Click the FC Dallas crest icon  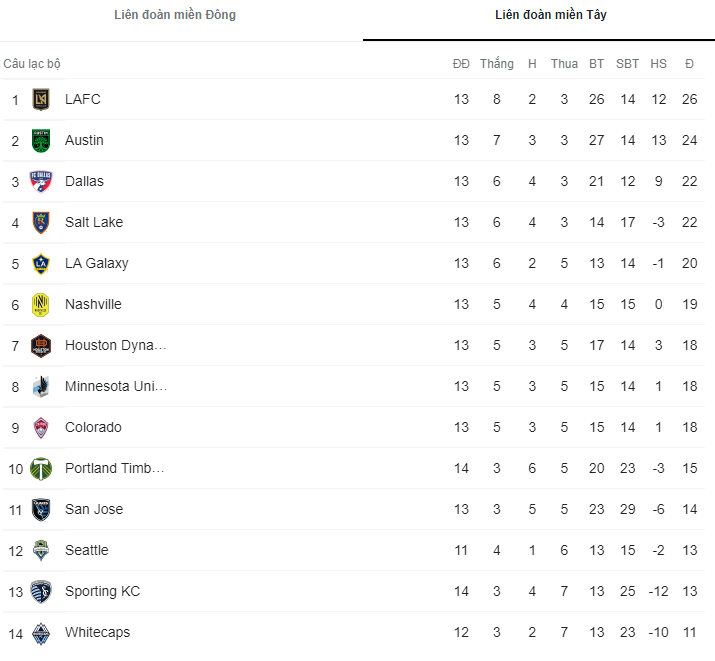[41, 182]
